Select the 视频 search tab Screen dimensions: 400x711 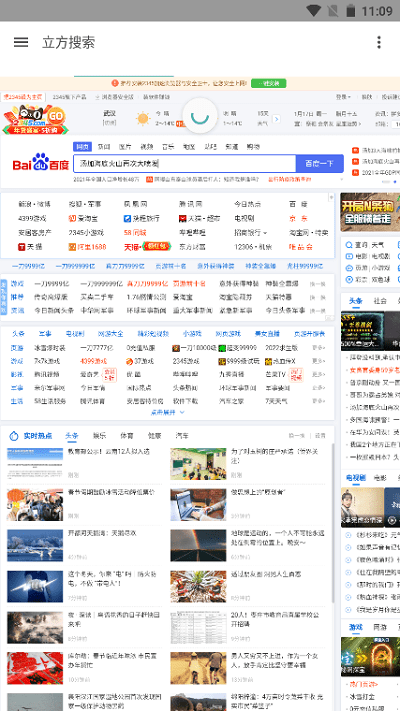[147, 147]
